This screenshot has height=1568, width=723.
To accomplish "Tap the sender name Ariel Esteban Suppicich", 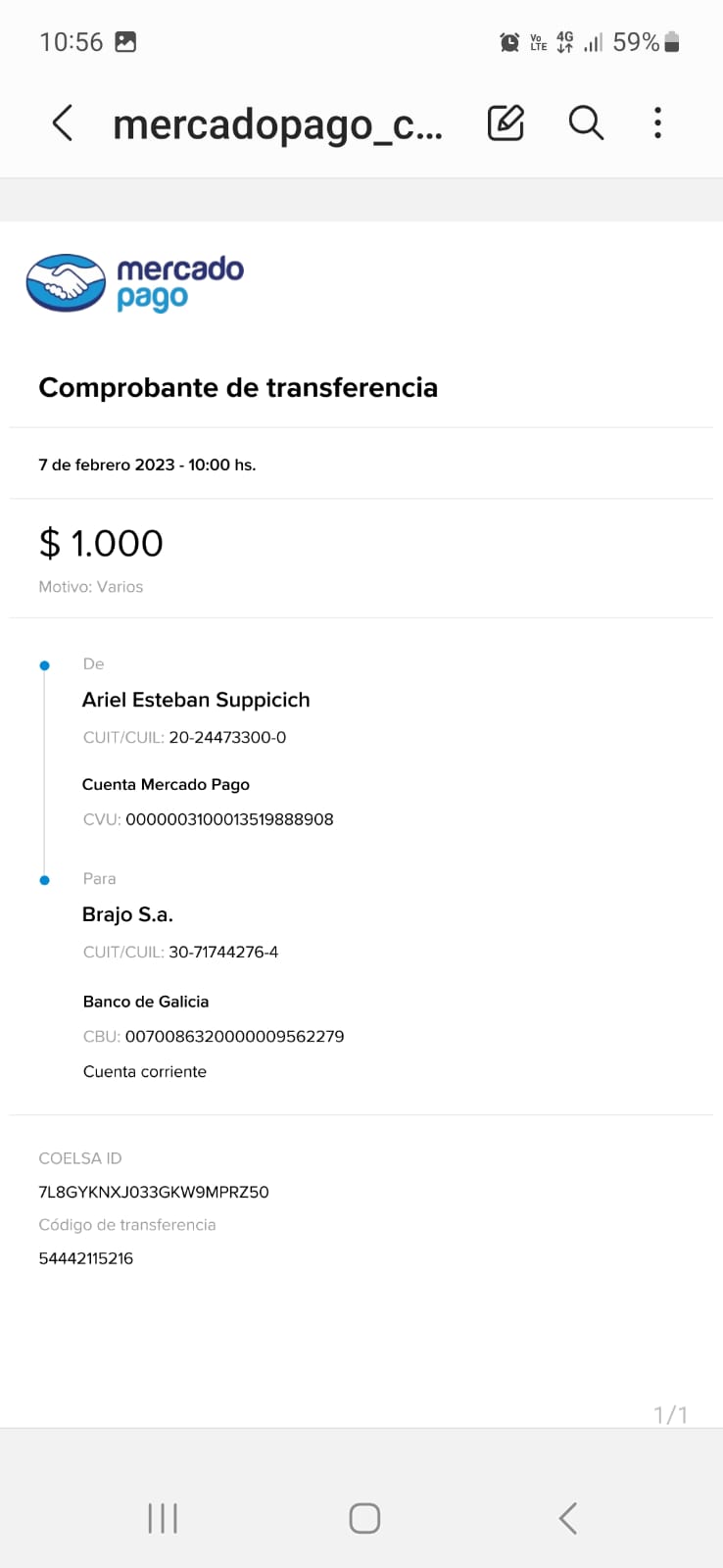I will (196, 700).
